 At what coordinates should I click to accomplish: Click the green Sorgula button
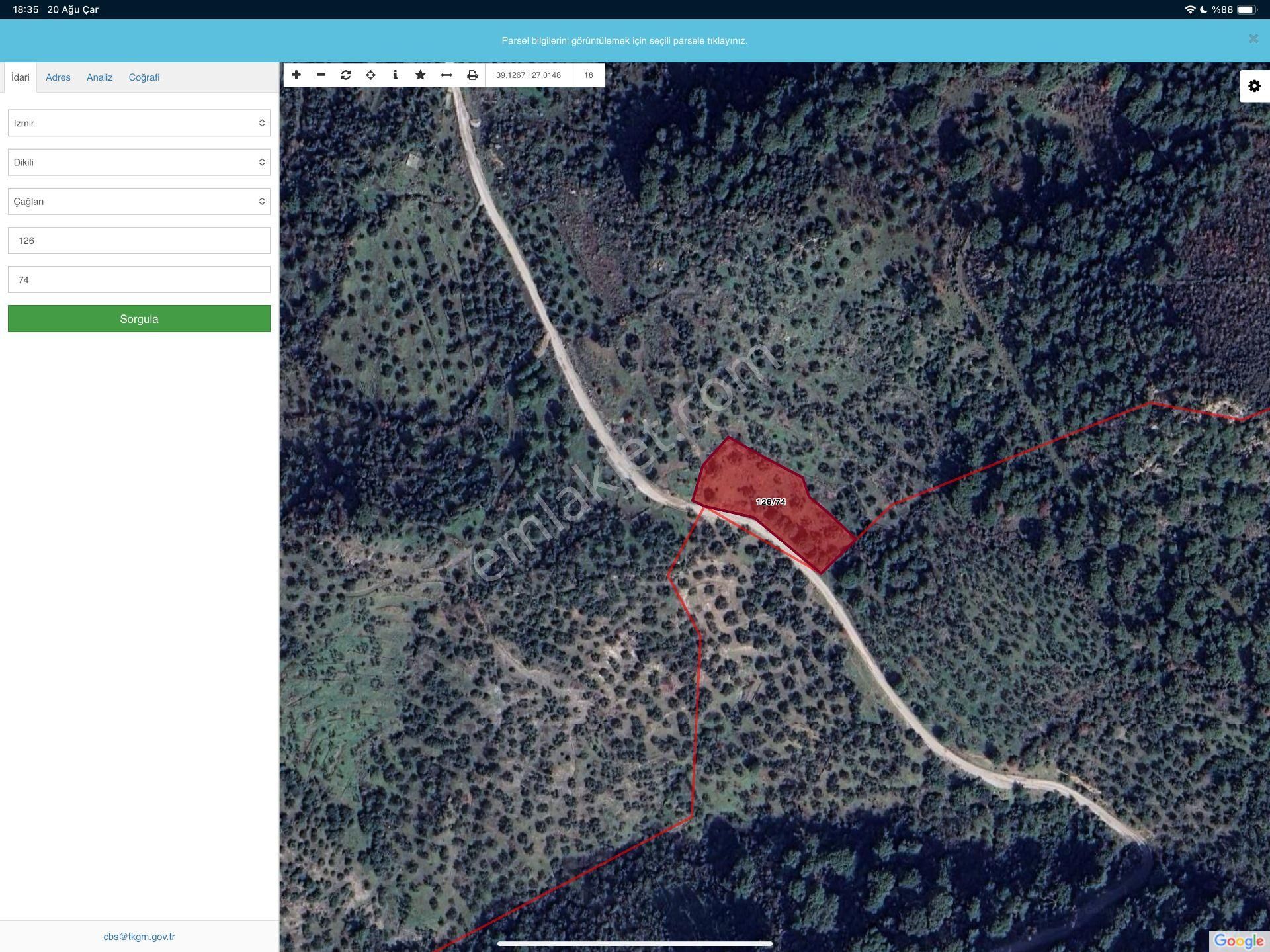[139, 318]
